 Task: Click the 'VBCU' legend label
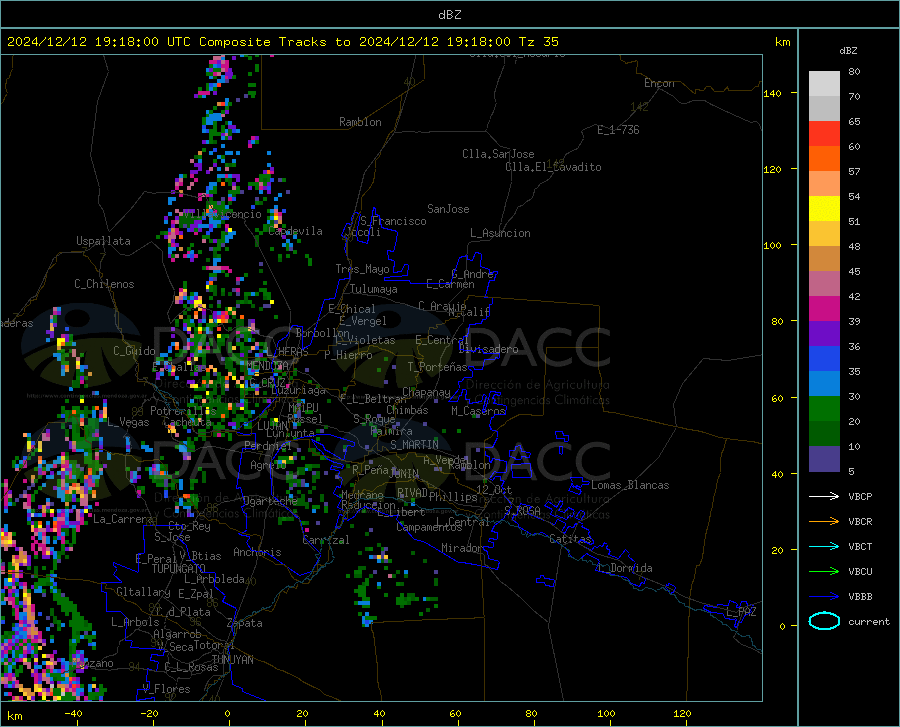860,572
